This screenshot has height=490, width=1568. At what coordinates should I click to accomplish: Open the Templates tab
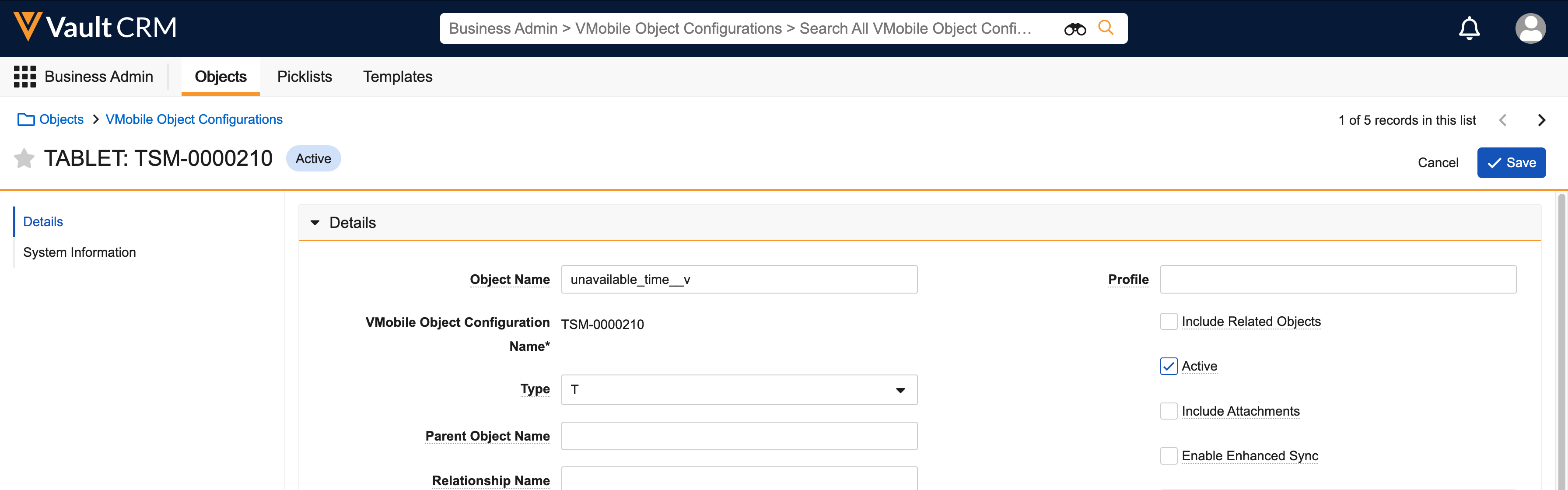point(398,77)
